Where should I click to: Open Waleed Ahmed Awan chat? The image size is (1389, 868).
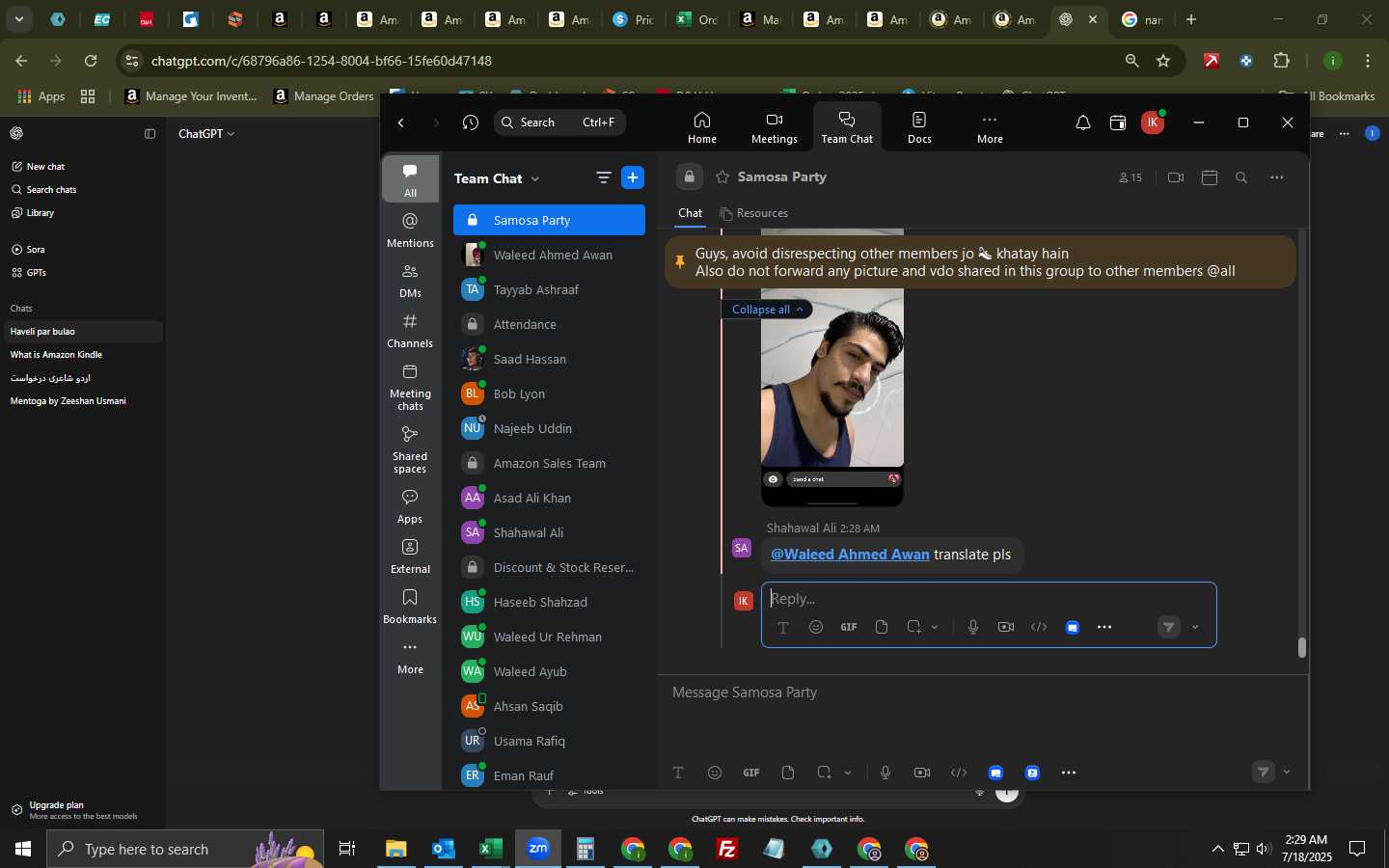[549, 255]
